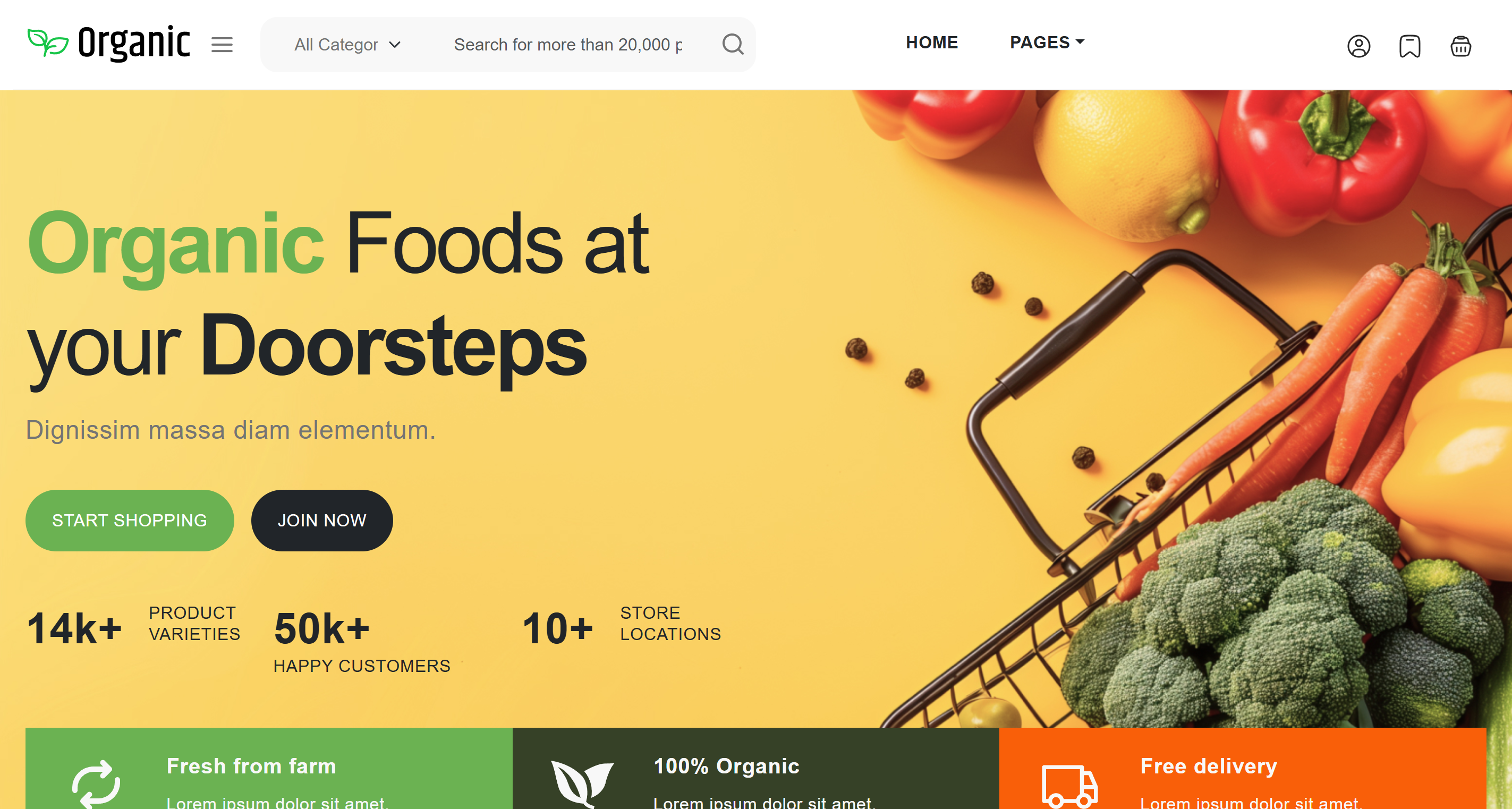Image resolution: width=1512 pixels, height=809 pixels.
Task: Click the Fresh from farm refresh icon
Action: click(96, 785)
